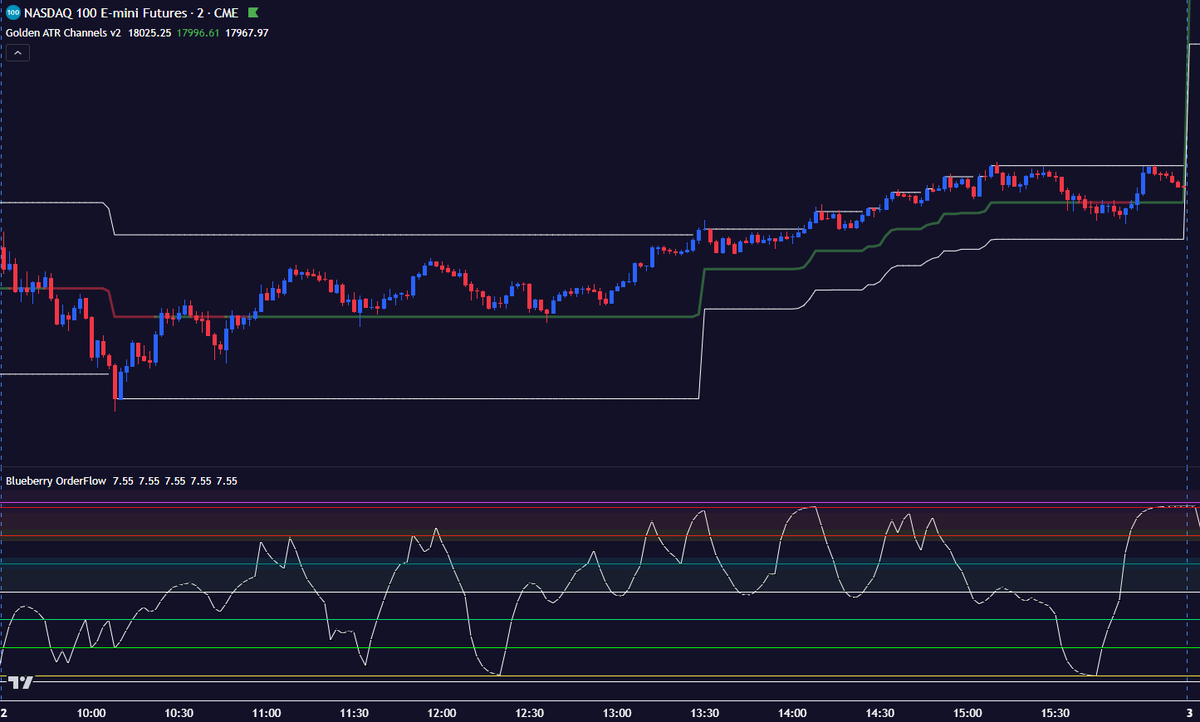
Task: Click the 17967.97 lower channel value
Action: 247,32
